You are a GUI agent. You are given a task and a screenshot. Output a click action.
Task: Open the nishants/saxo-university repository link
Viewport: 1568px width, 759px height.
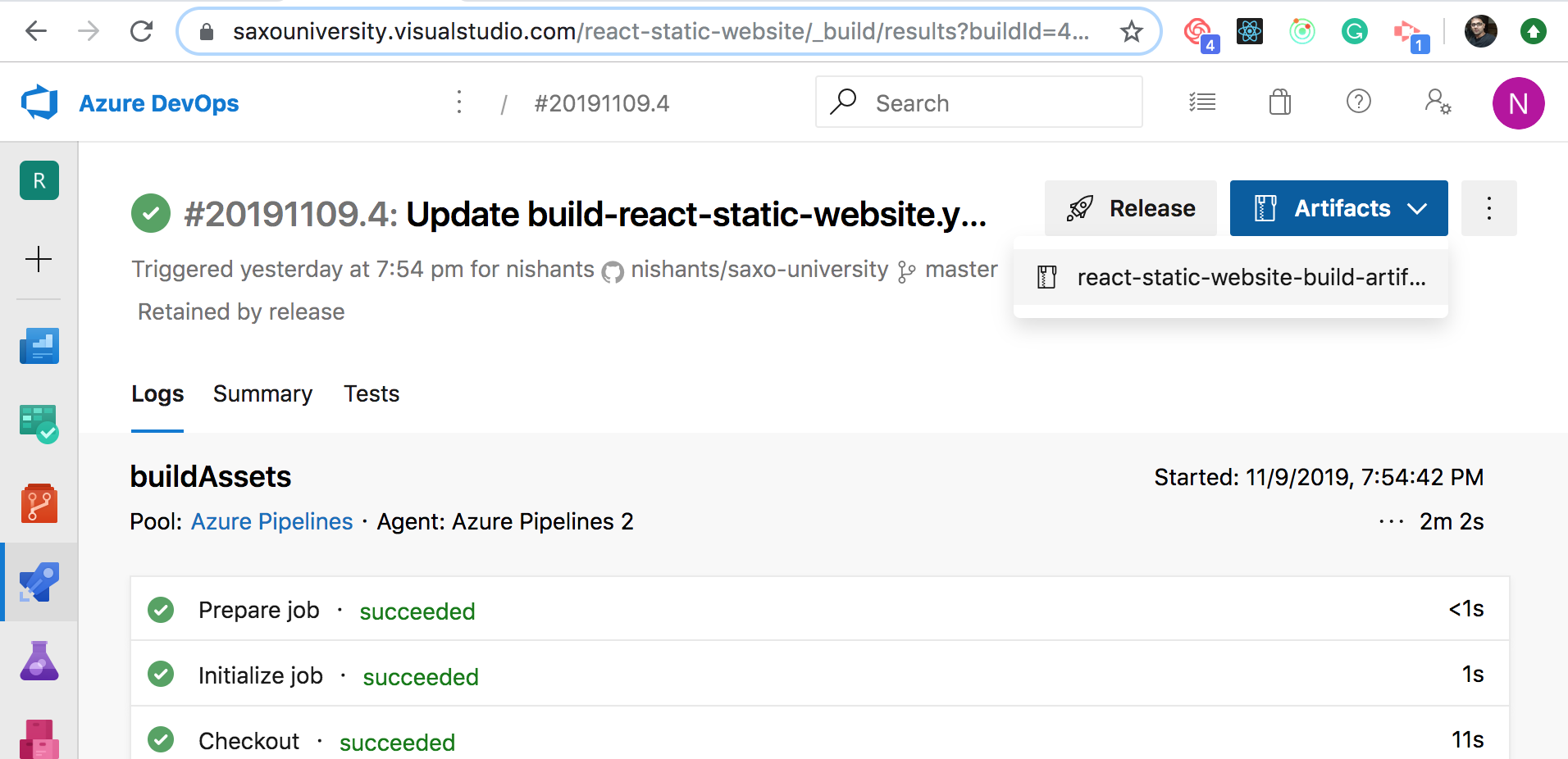point(759,270)
